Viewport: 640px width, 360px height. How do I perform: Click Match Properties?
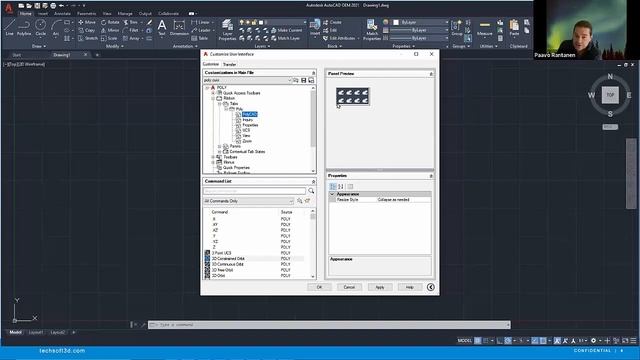(372, 30)
